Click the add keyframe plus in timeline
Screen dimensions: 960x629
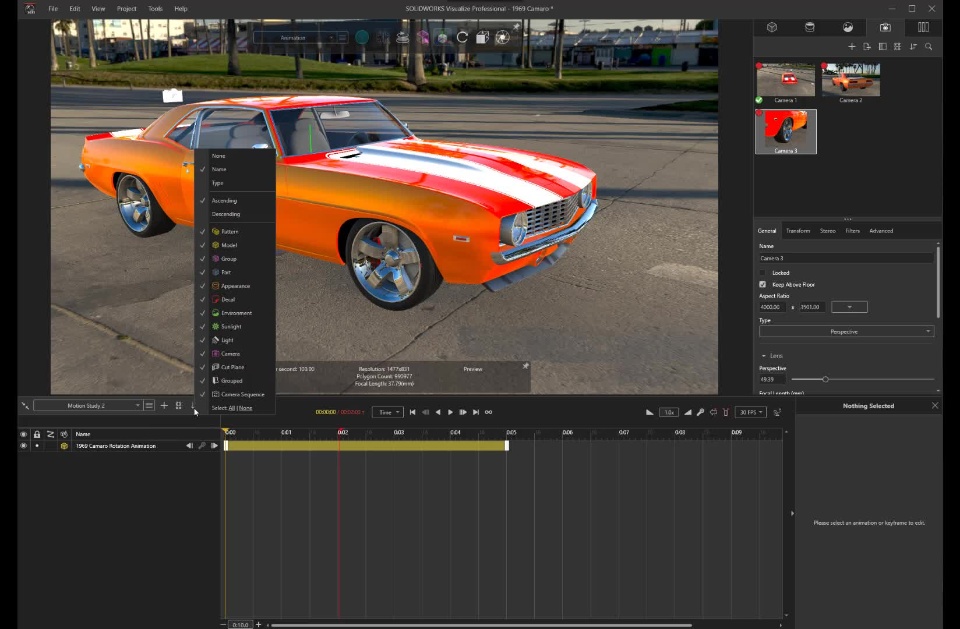[x=164, y=406]
